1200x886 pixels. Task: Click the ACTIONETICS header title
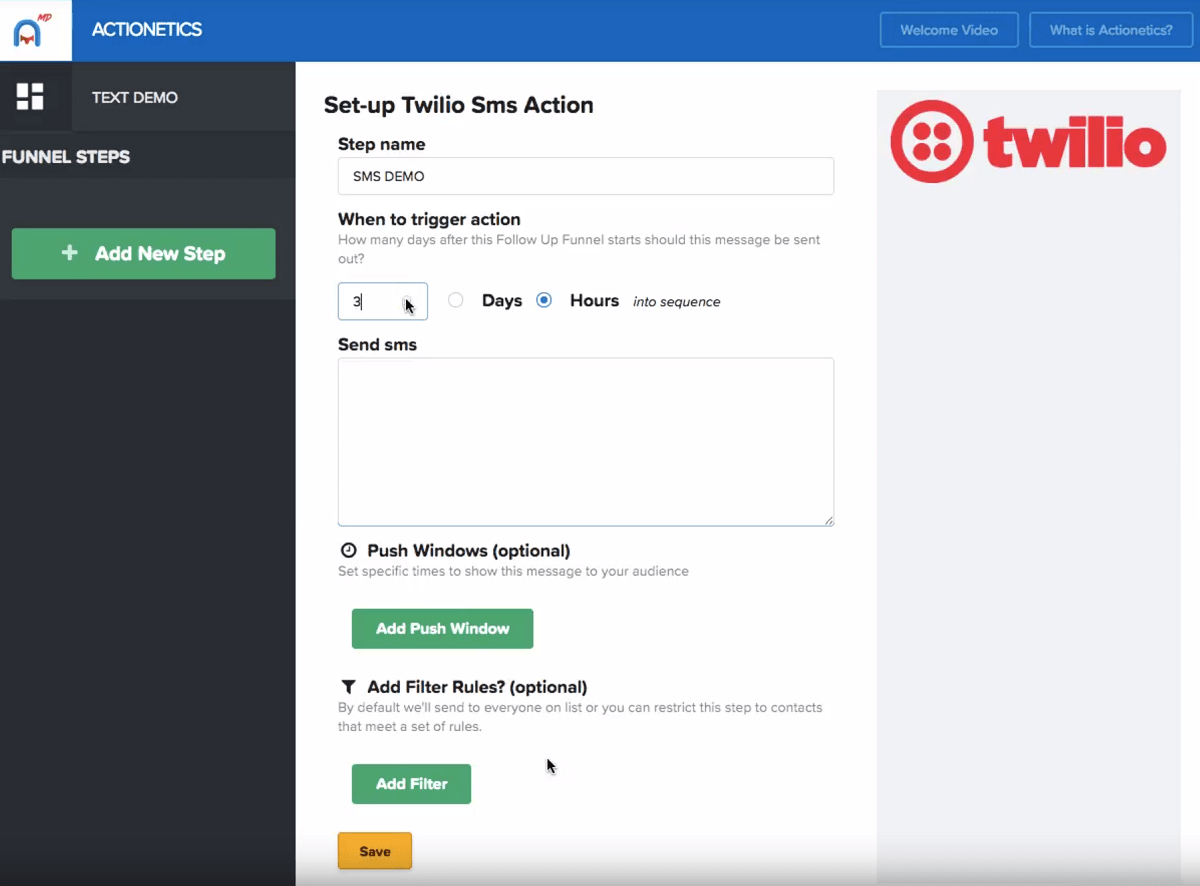tap(147, 30)
